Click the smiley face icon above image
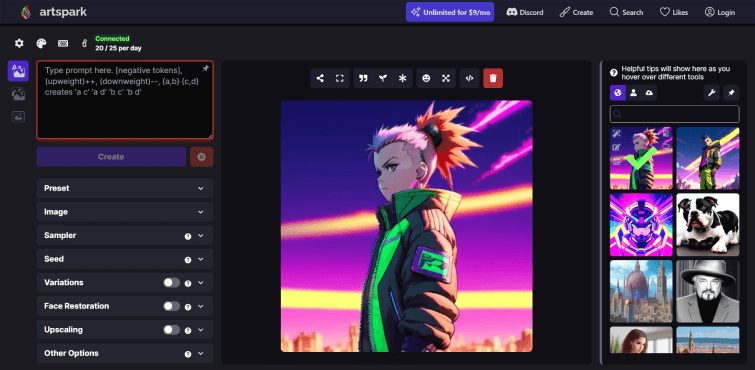755x370 pixels. pyautogui.click(x=426, y=78)
